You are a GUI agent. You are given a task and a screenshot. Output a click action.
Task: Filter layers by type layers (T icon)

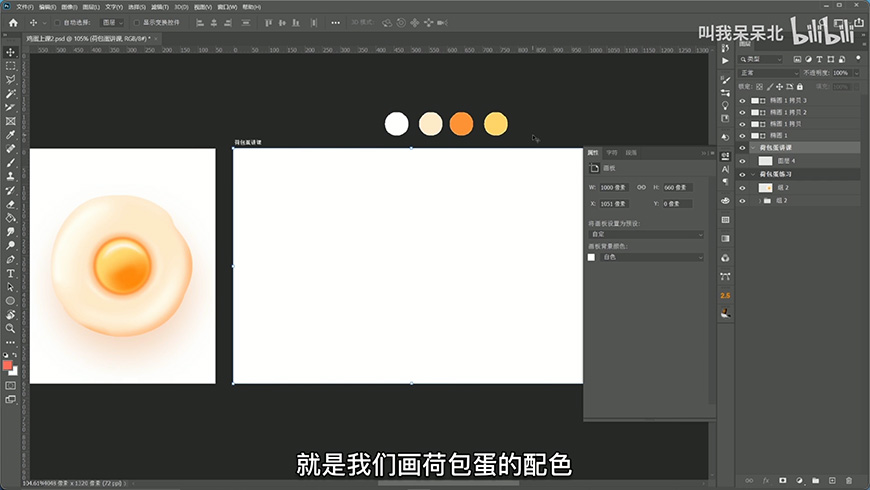(819, 59)
